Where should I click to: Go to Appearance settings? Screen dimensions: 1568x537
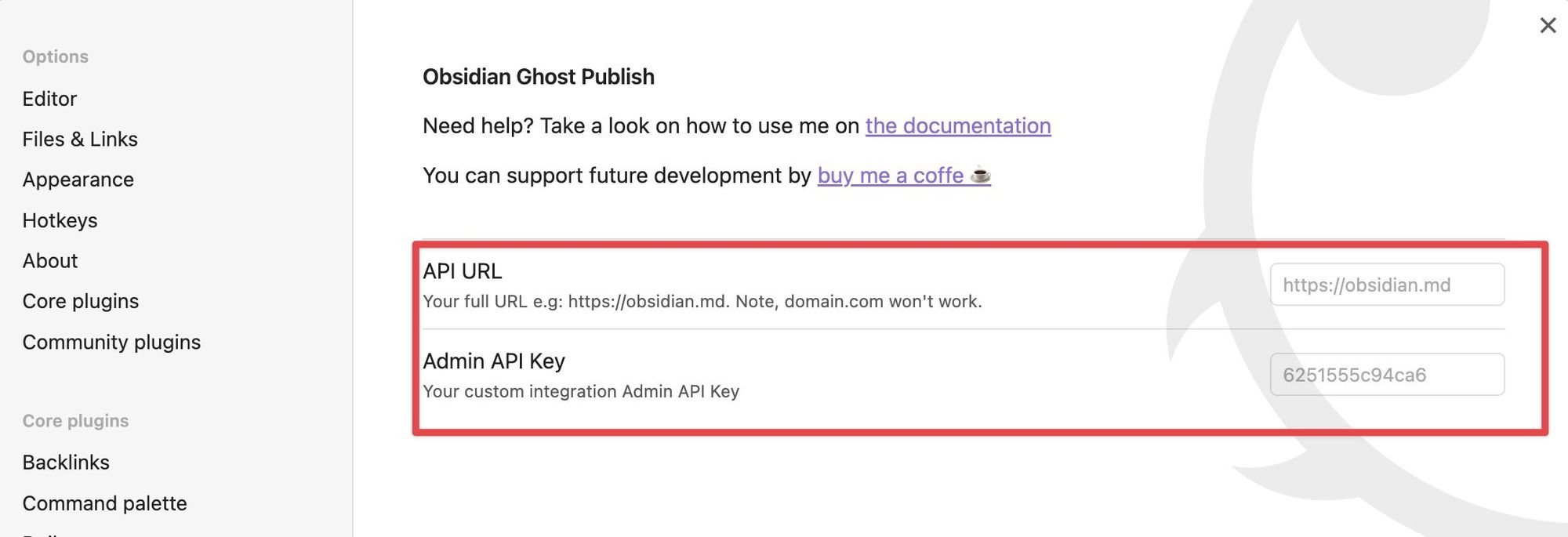pos(78,180)
